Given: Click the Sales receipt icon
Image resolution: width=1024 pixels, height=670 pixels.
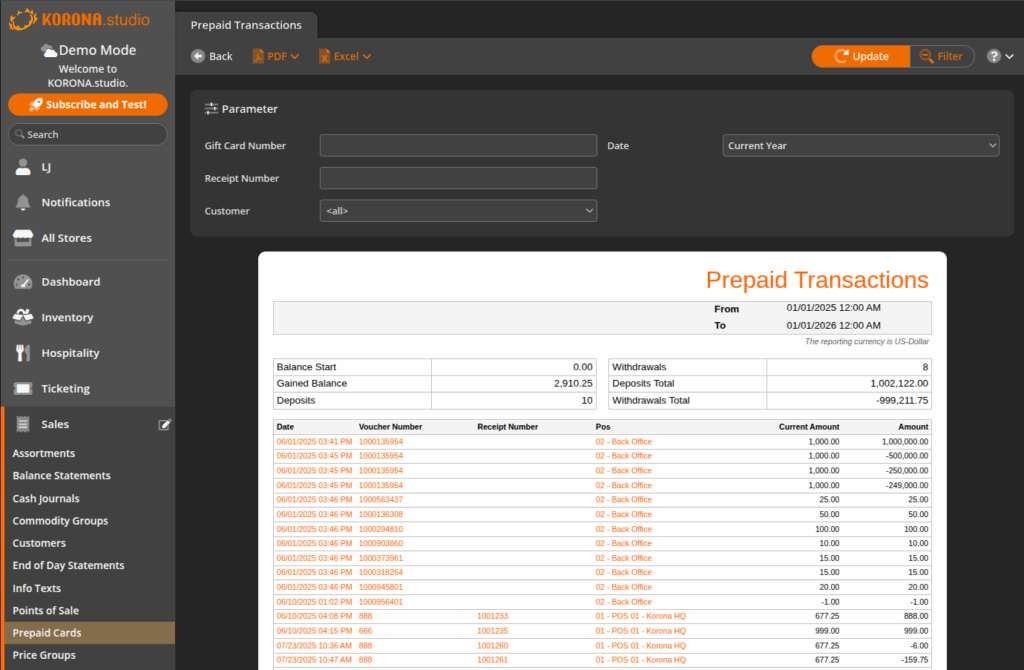Looking at the screenshot, I should click(23, 424).
